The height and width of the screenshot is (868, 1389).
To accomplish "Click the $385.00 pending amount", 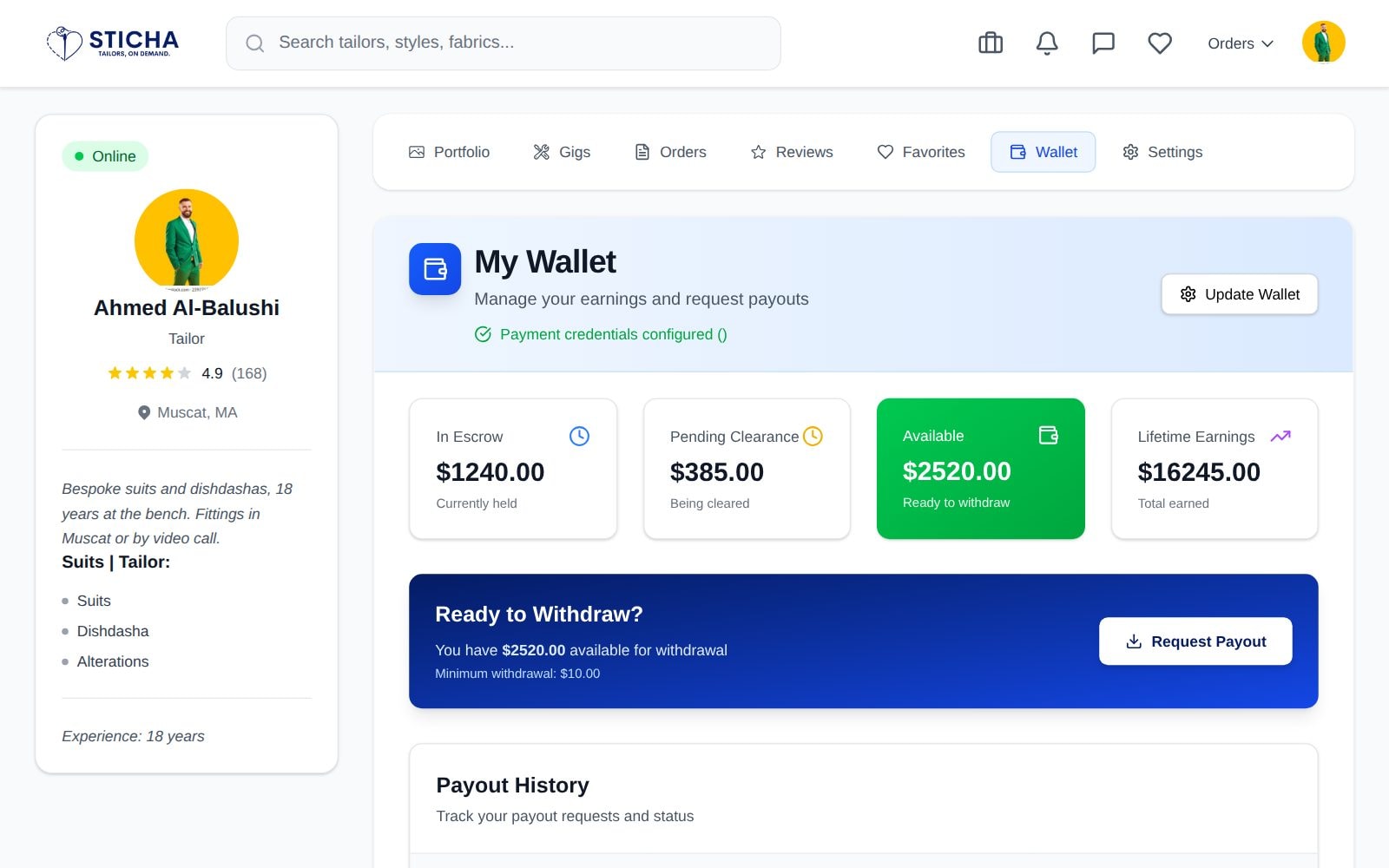I will pyautogui.click(x=717, y=472).
